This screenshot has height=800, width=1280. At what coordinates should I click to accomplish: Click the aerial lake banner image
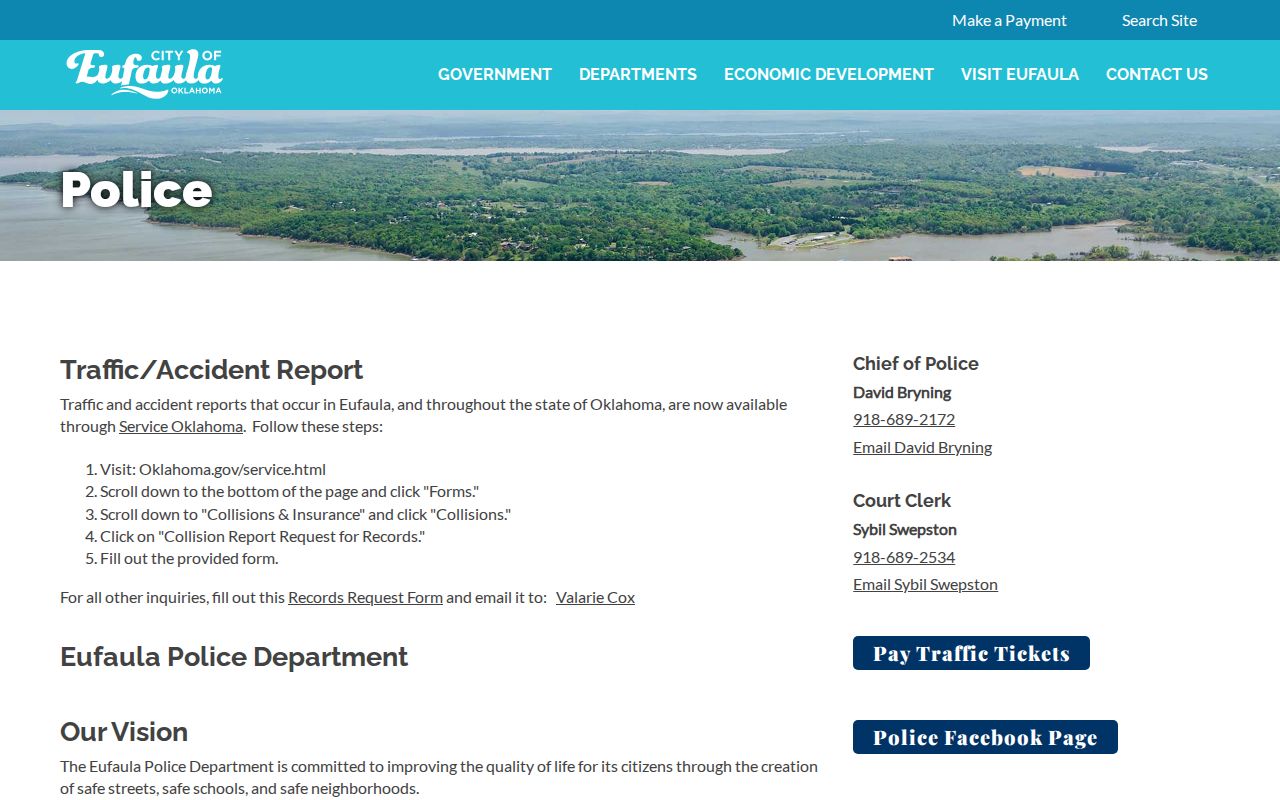[x=640, y=185]
